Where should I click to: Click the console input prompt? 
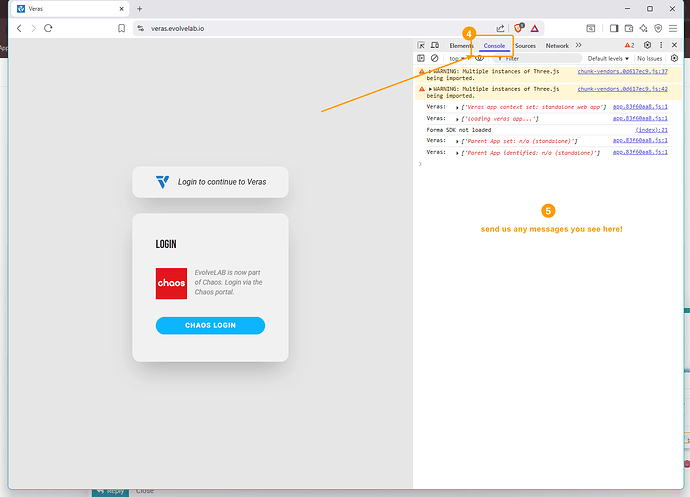546,164
